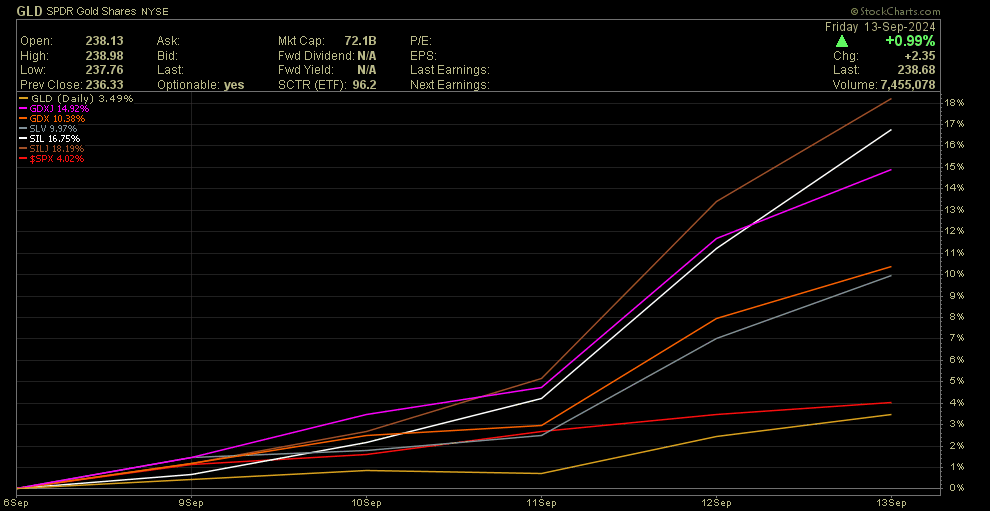990x511 pixels.
Task: Click the 10% label on y-axis
Action: click(x=955, y=274)
